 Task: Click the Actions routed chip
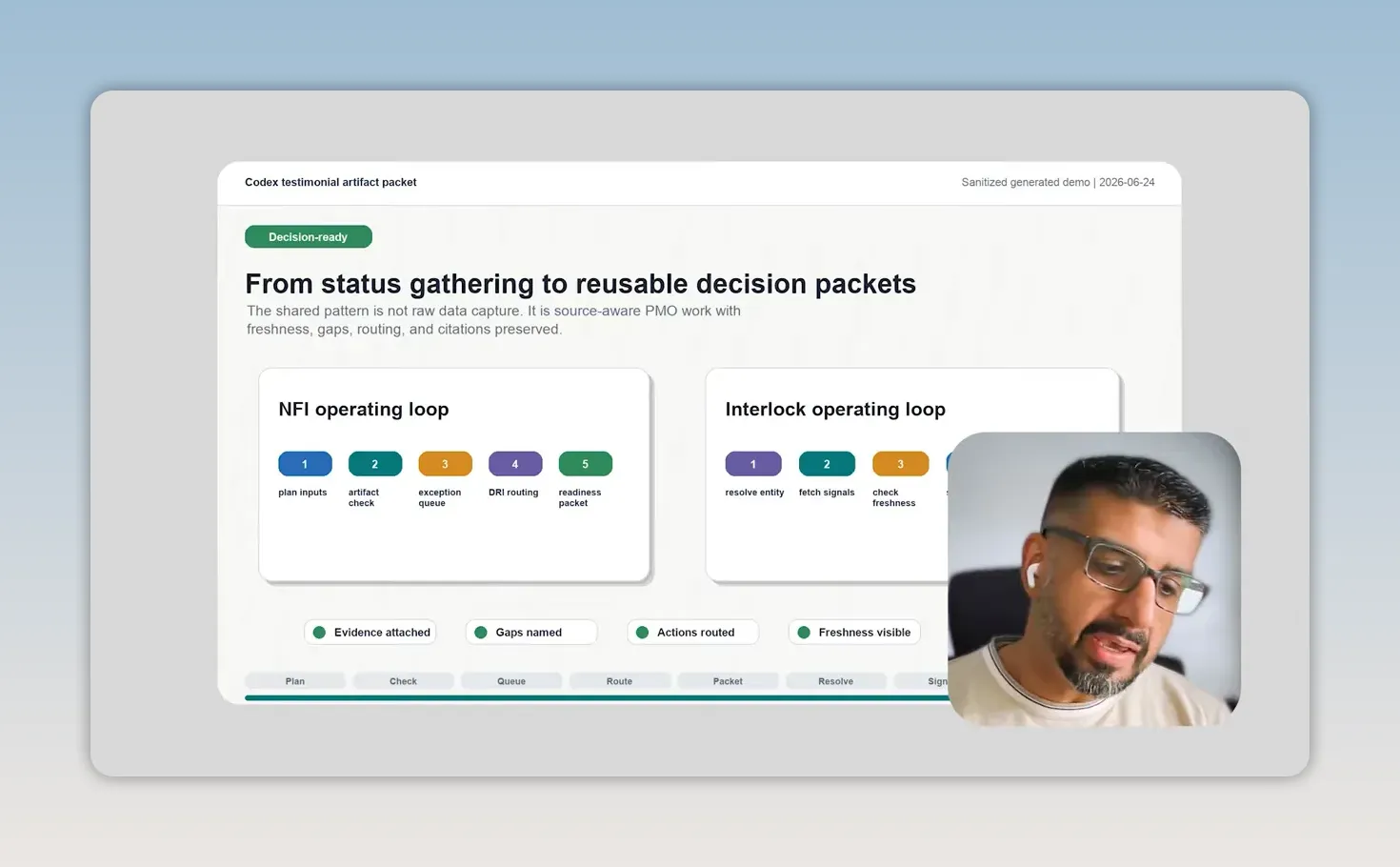pos(693,632)
